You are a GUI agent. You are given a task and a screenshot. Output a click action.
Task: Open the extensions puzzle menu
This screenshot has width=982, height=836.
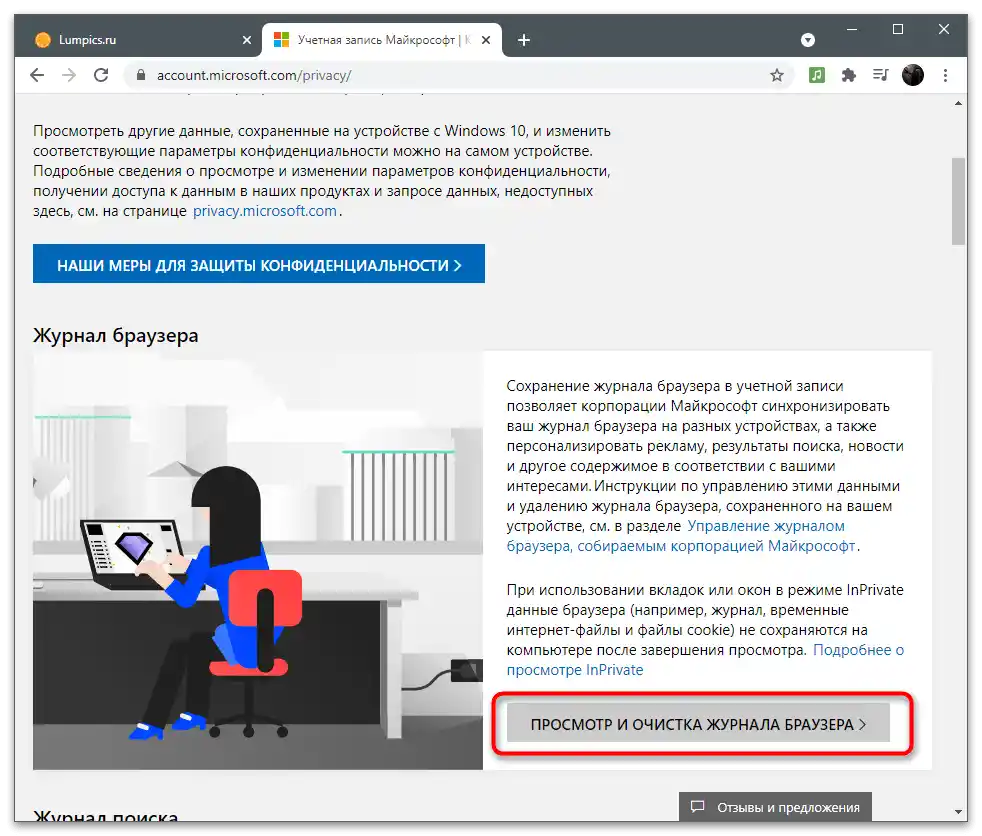pyautogui.click(x=849, y=75)
